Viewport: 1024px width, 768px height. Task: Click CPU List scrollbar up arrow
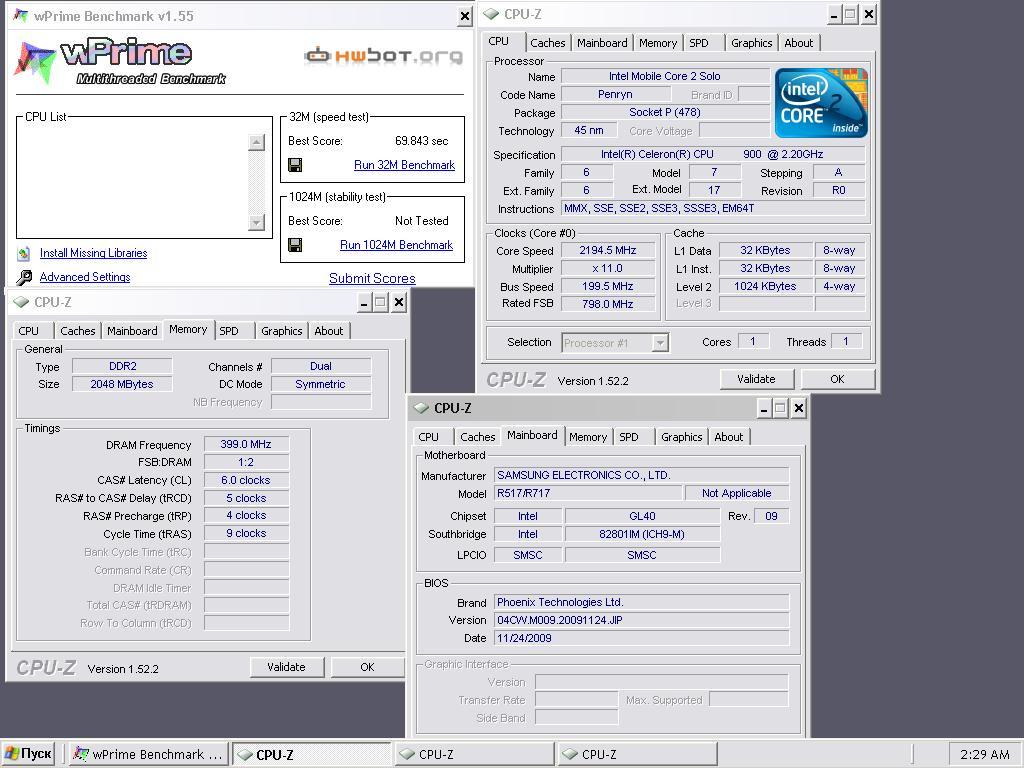(257, 142)
